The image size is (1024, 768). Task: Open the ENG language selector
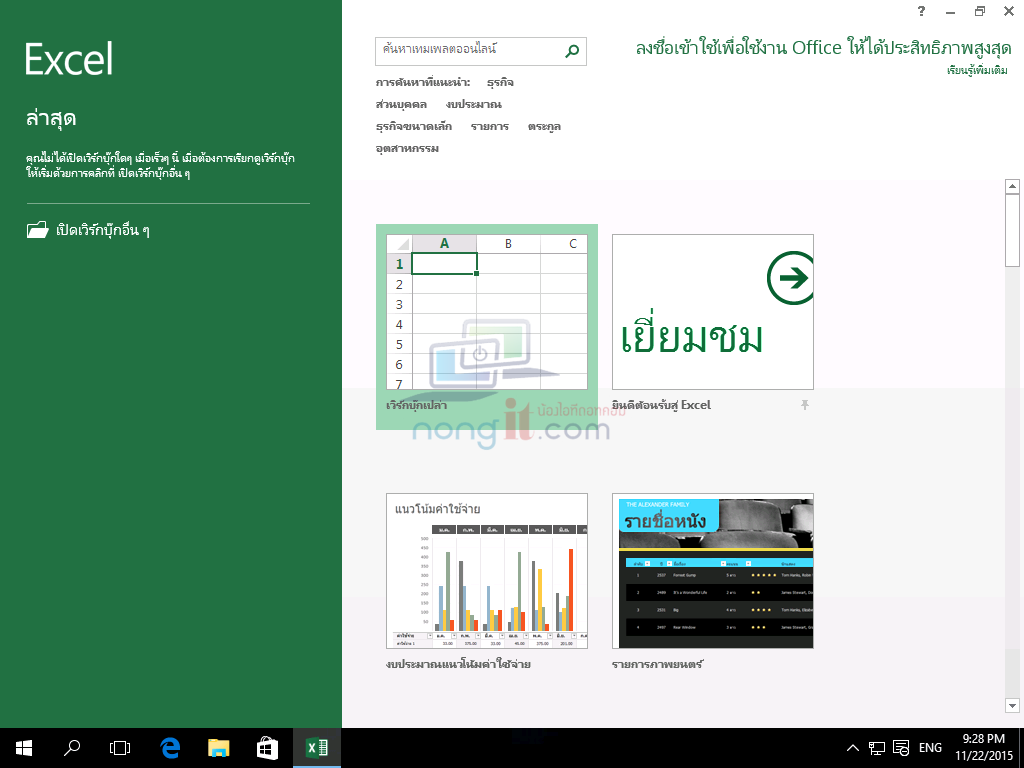[x=930, y=747]
